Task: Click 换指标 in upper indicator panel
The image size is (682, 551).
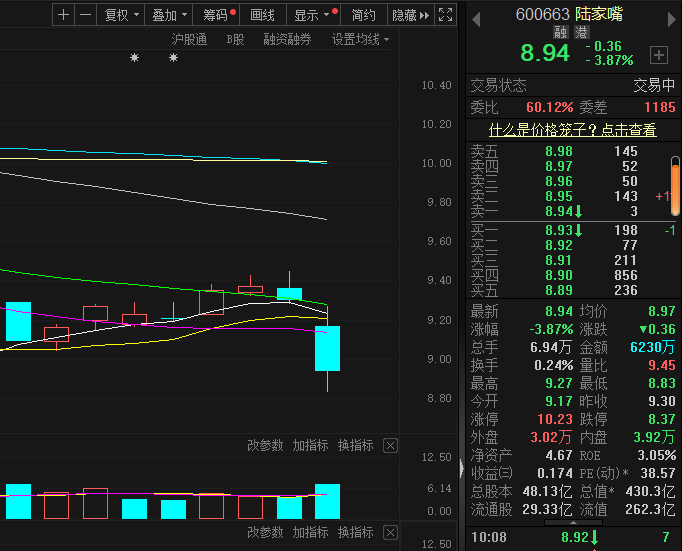Action: (x=355, y=446)
